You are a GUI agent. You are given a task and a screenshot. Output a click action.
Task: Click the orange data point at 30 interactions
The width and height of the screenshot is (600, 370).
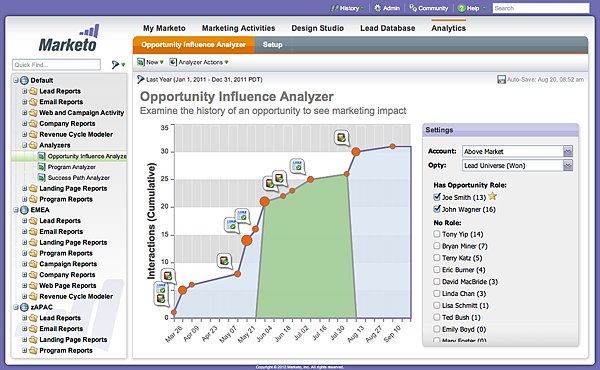(x=356, y=152)
